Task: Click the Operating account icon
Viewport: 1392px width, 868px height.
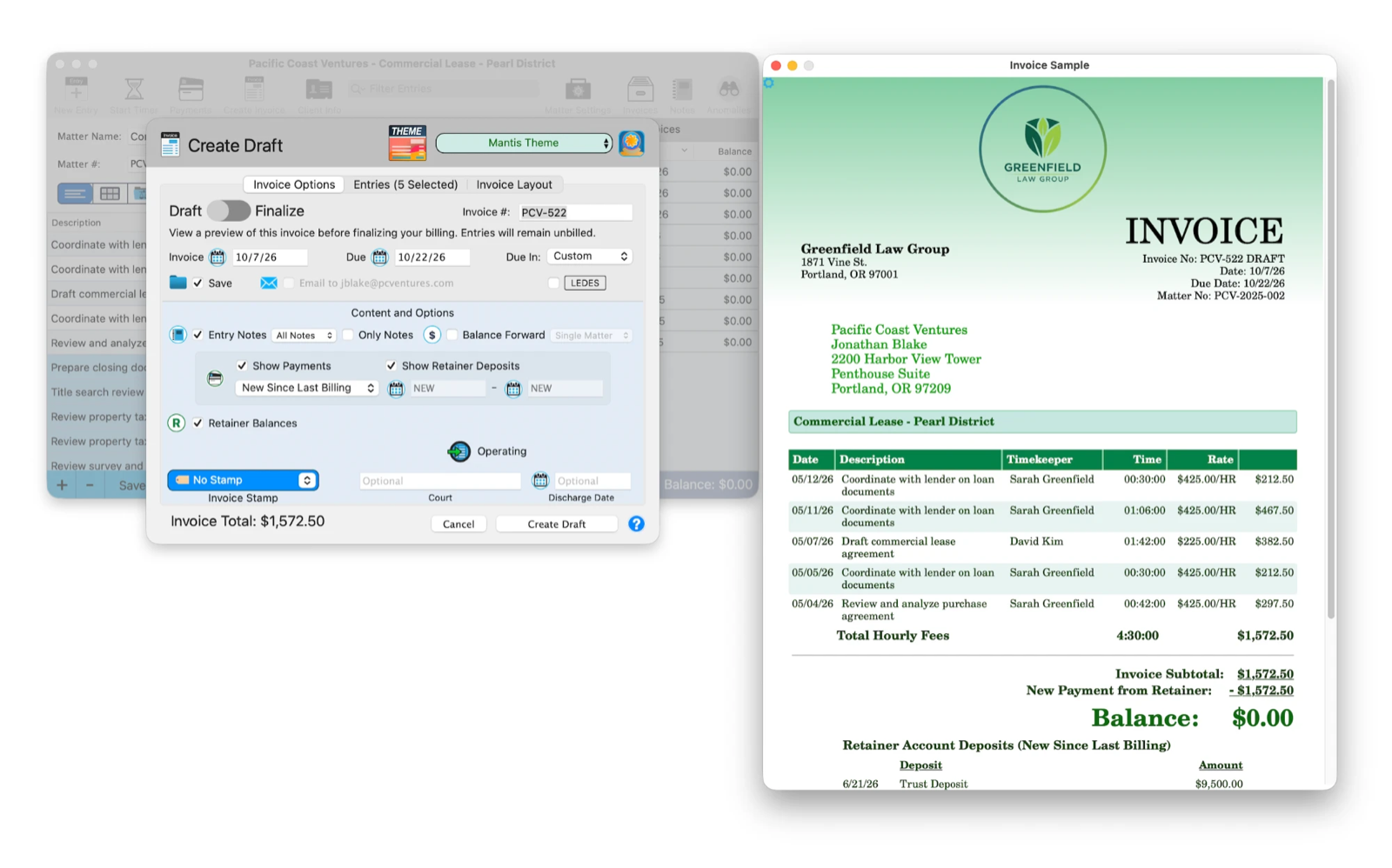Action: (458, 451)
